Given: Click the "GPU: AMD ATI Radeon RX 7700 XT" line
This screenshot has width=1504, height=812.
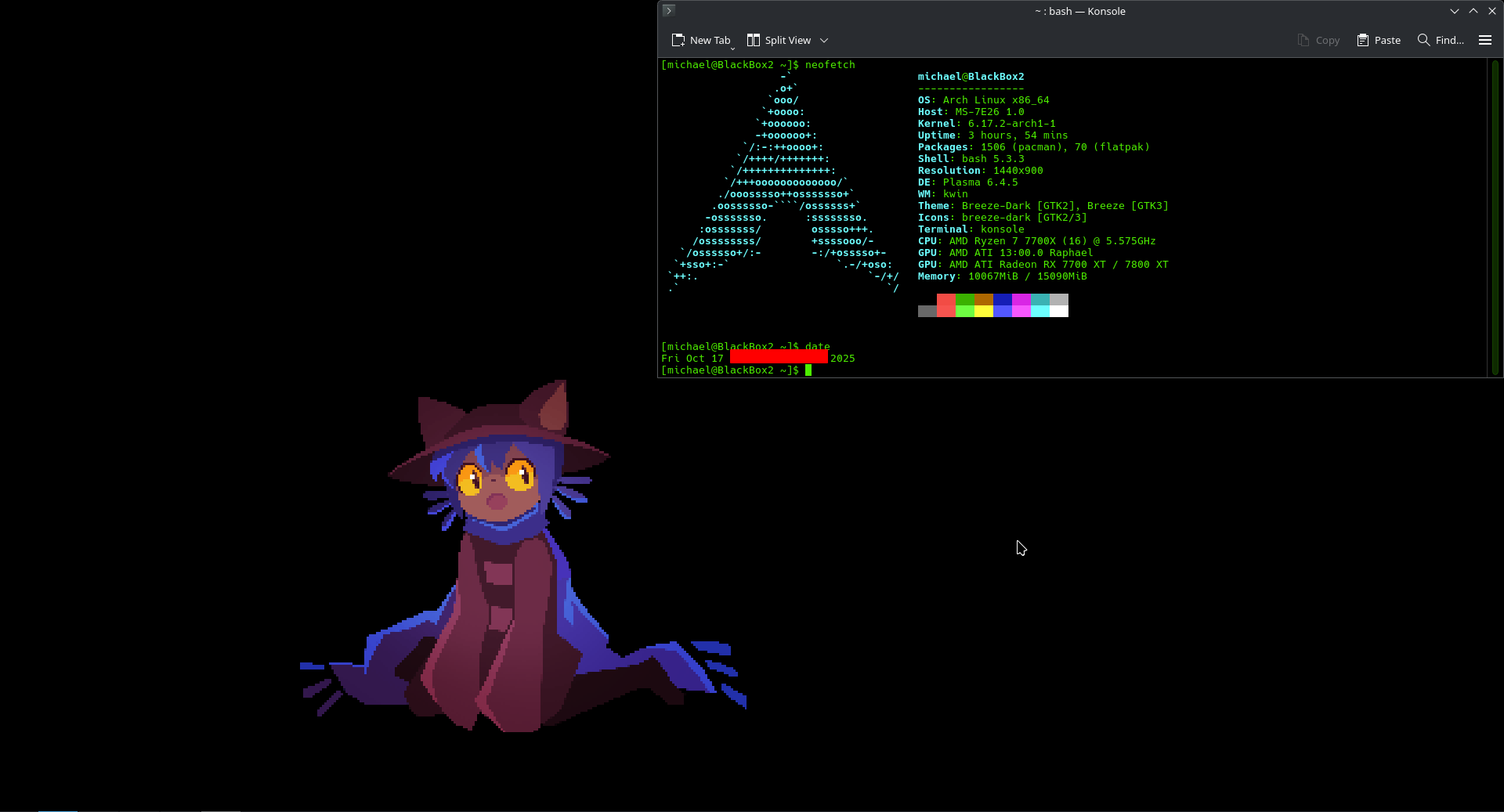Looking at the screenshot, I should (x=1043, y=265).
